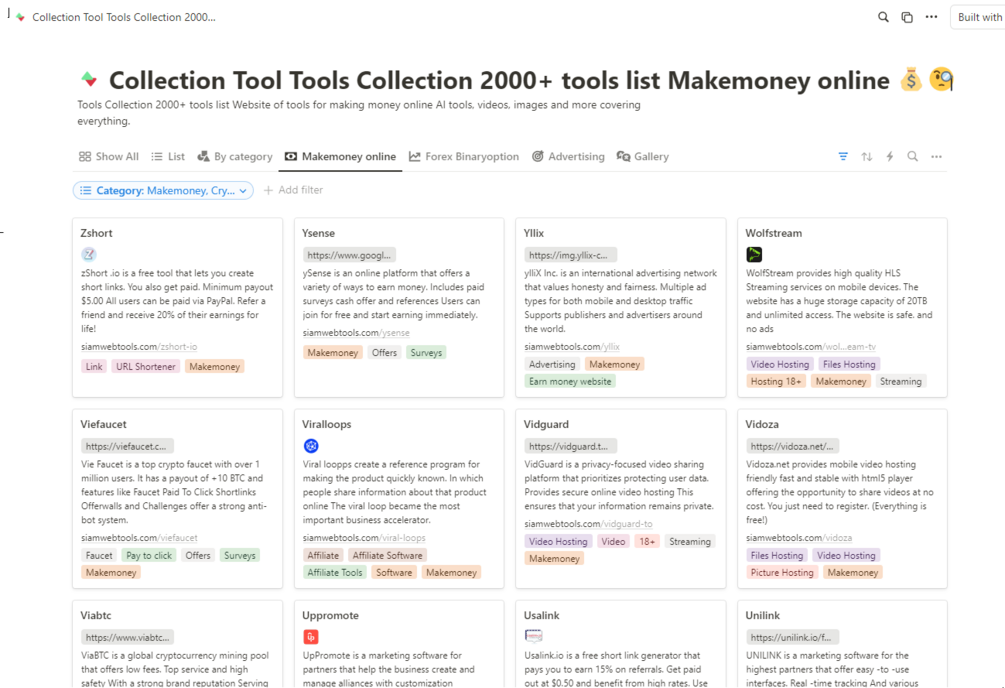Click the Vidguard https URL chip
1005x688 pixels.
click(570, 446)
